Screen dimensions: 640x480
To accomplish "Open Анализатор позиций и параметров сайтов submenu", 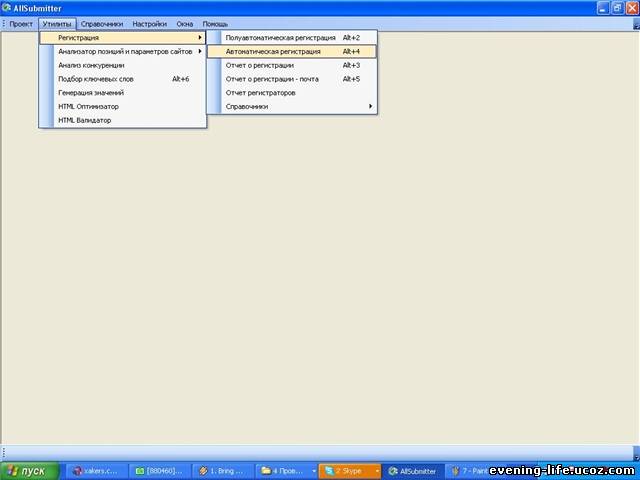I will 122,51.
